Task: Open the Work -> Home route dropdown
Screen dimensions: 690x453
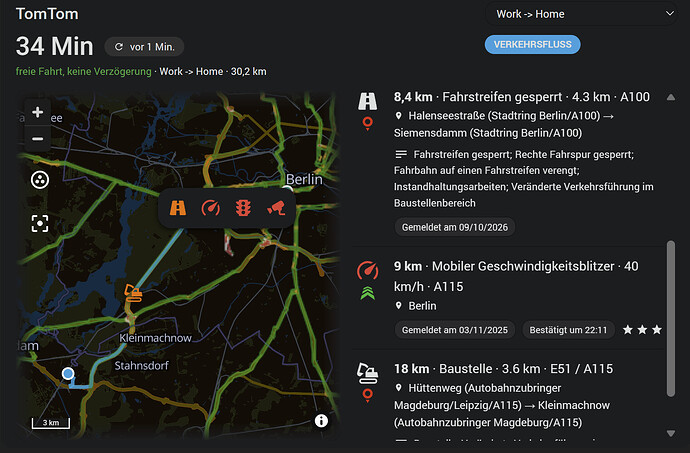Action: (x=581, y=14)
